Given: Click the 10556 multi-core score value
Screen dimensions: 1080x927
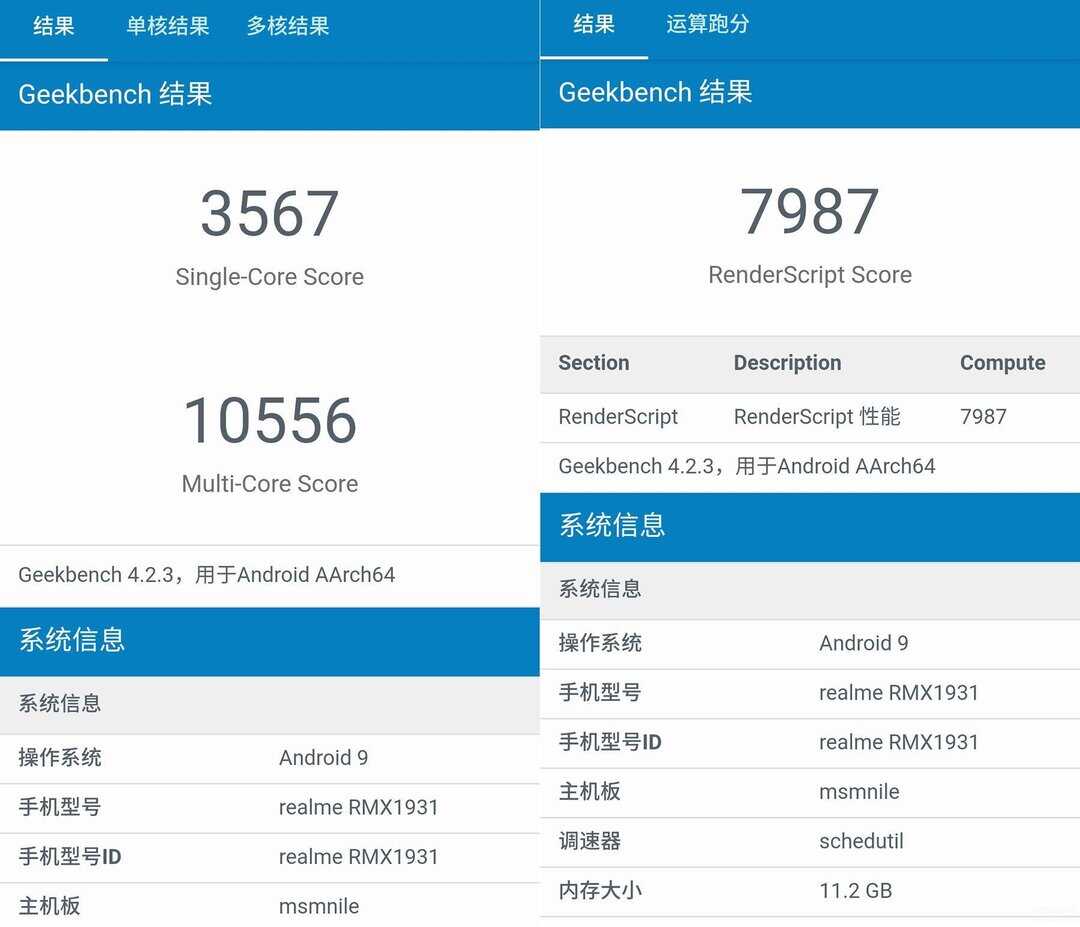Looking at the screenshot, I should 269,420.
